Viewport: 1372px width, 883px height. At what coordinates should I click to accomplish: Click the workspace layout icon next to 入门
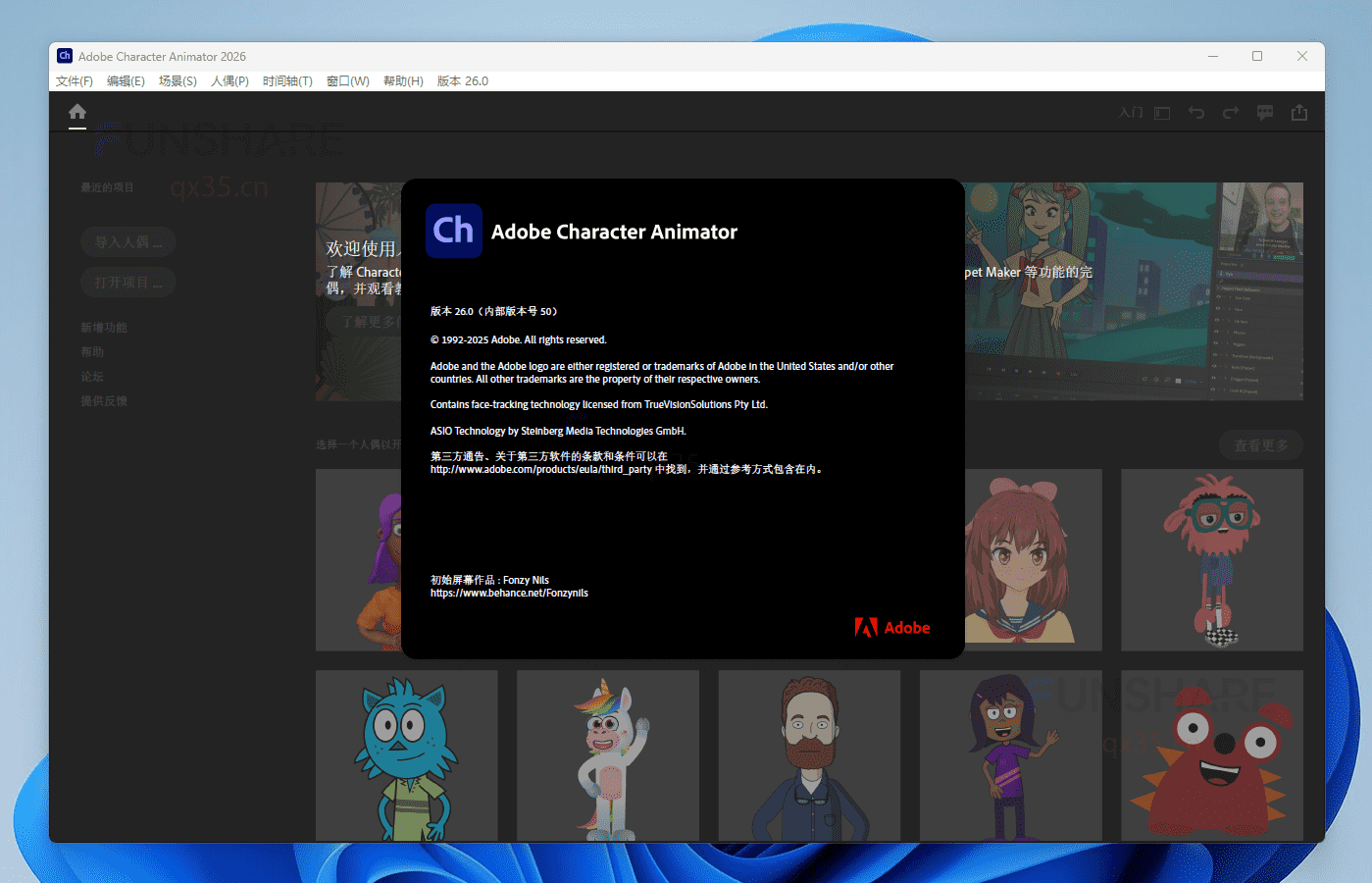point(1161,112)
